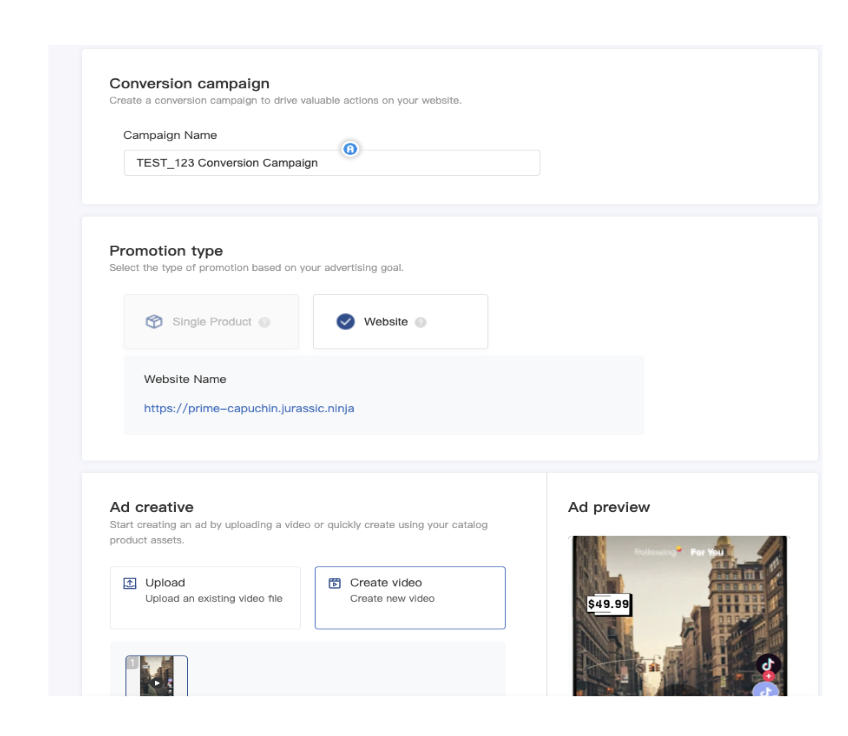Open the help icon beside Website
This screenshot has width=848, height=736.
pyautogui.click(x=421, y=322)
